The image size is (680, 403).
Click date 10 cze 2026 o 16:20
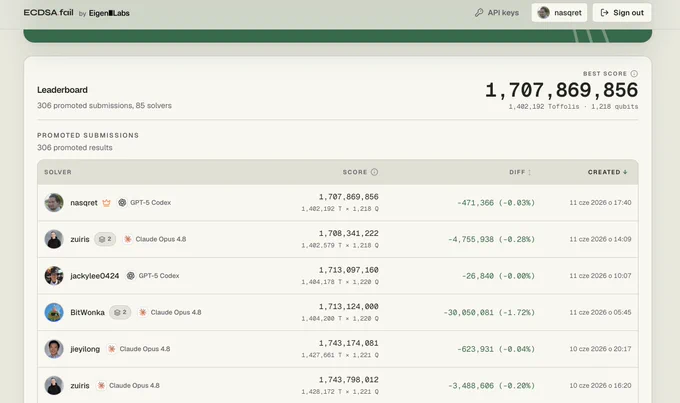pos(600,385)
